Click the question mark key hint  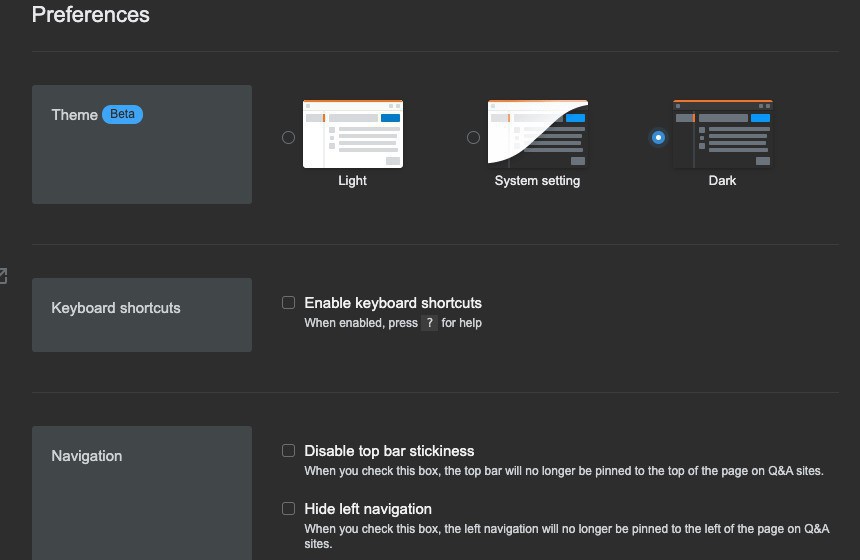[429, 323]
